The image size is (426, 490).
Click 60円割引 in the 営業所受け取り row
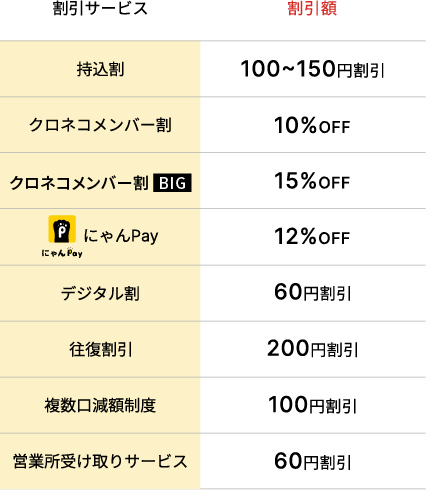[x=313, y=461]
